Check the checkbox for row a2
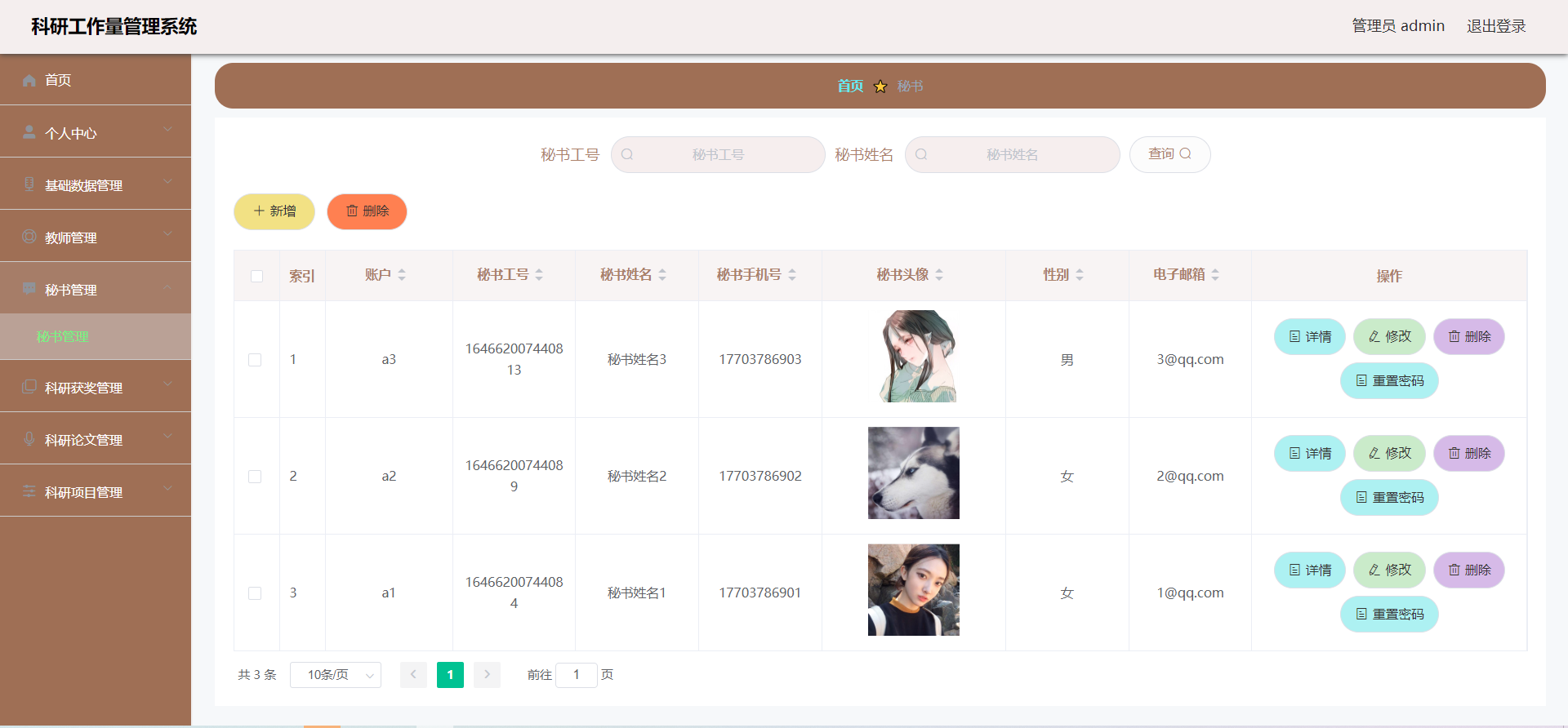The image size is (1568, 728). click(x=255, y=477)
